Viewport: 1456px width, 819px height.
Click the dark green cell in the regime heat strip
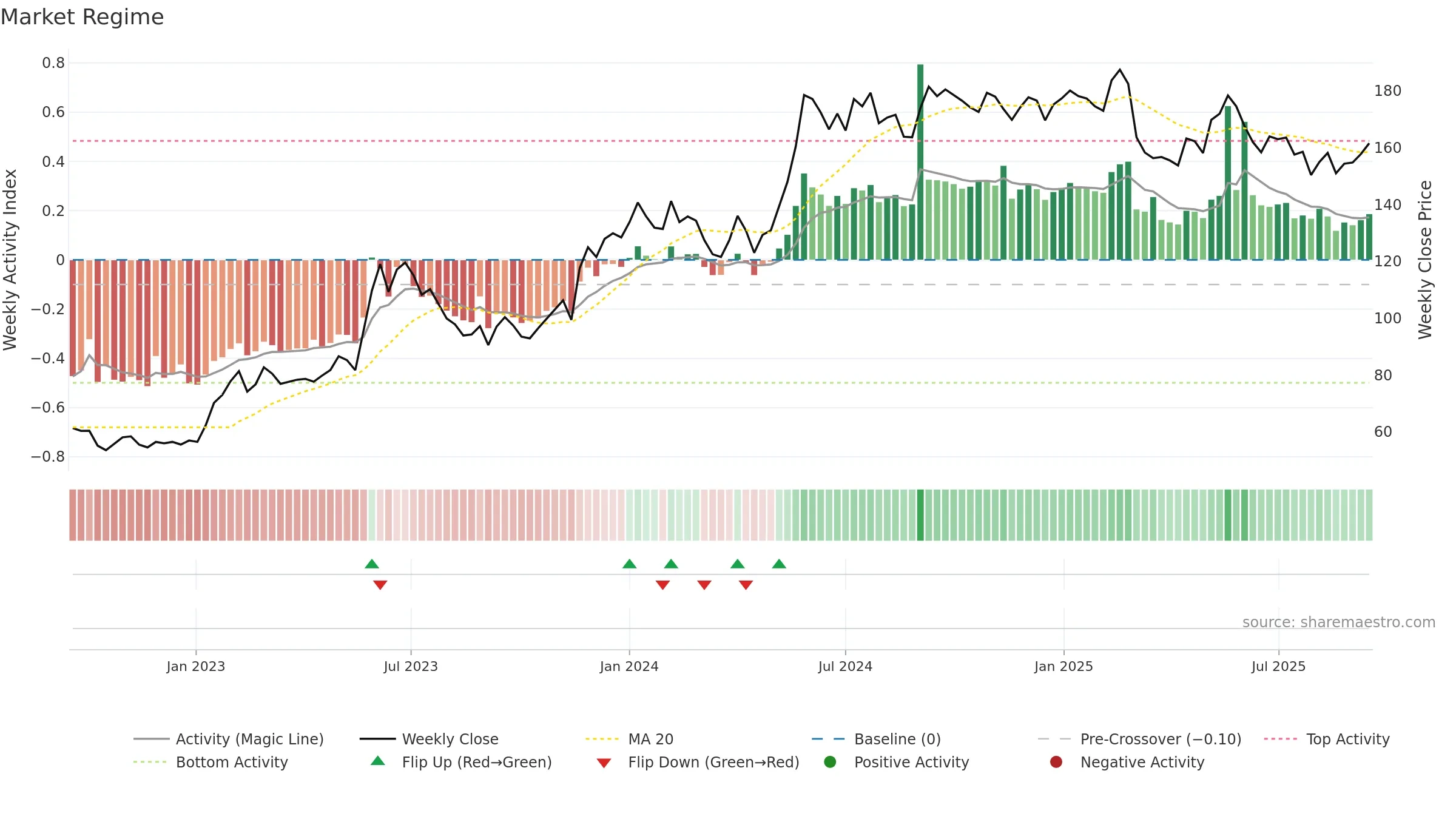click(x=920, y=515)
